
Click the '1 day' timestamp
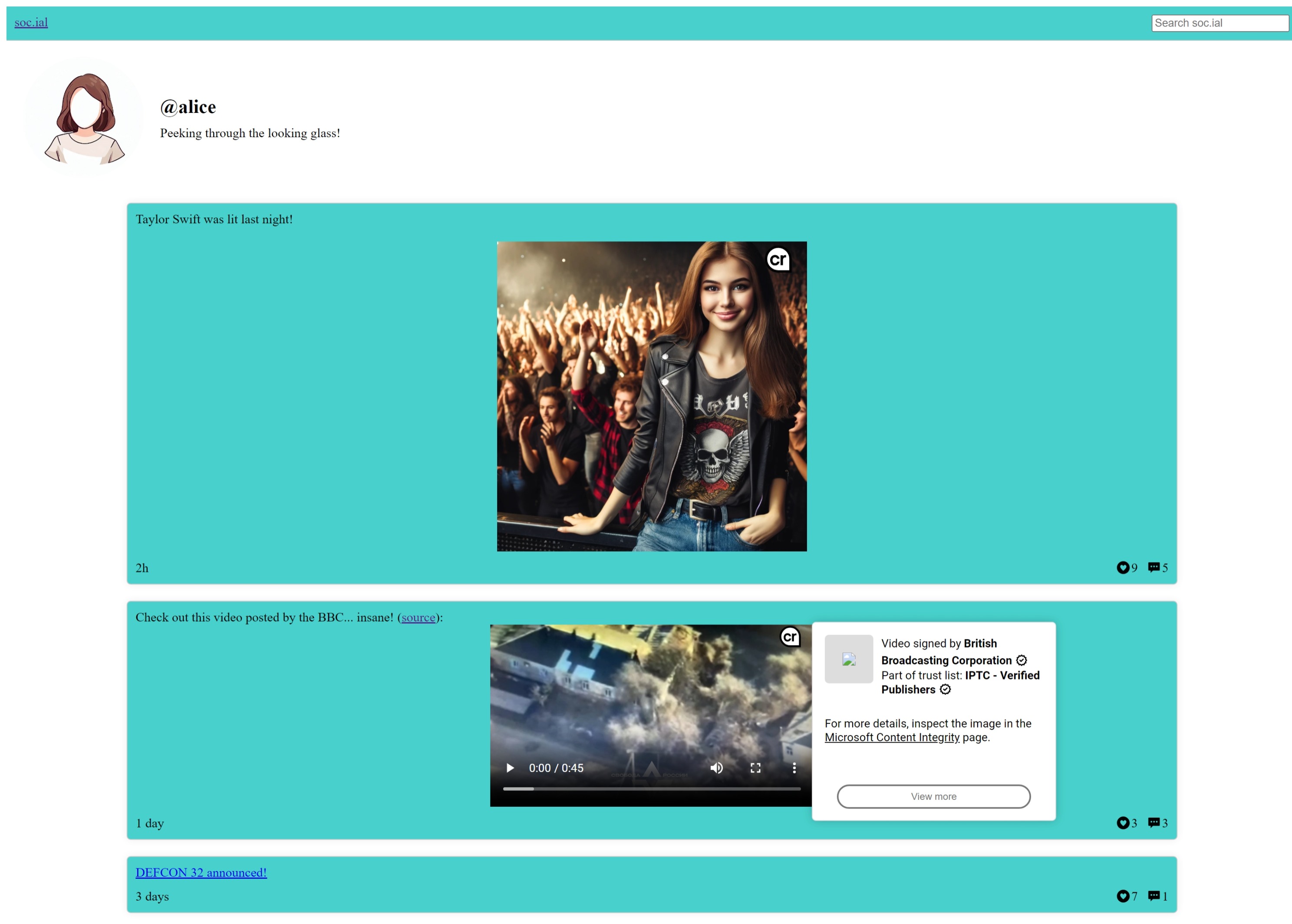click(150, 823)
